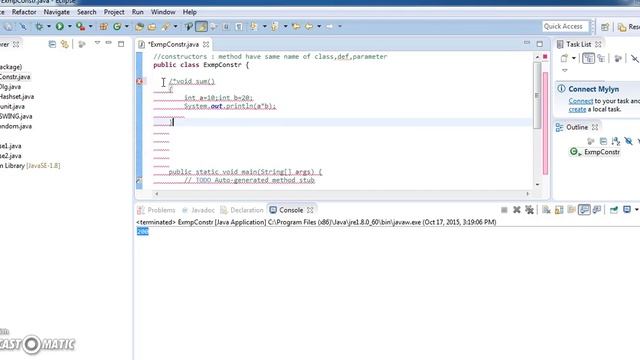The image size is (640, 360).
Task: Switch to the Declaration tab
Action: tap(242, 210)
